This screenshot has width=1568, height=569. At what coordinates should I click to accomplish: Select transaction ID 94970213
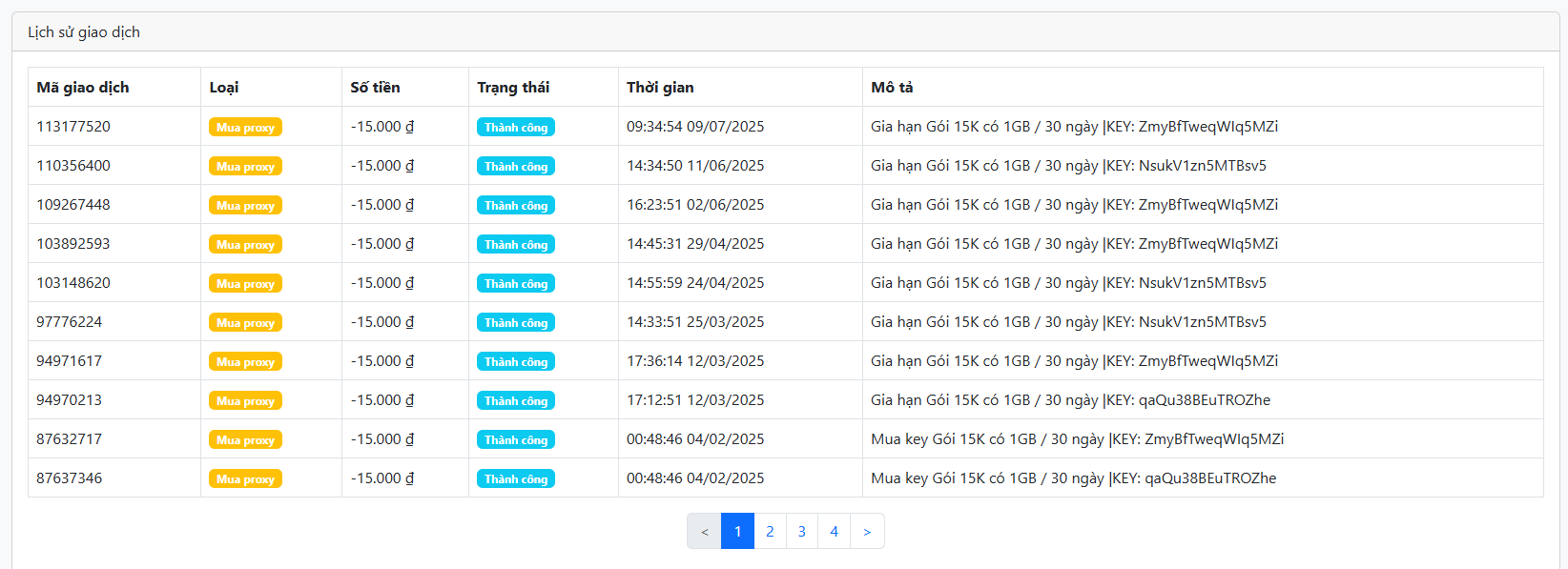(x=70, y=399)
